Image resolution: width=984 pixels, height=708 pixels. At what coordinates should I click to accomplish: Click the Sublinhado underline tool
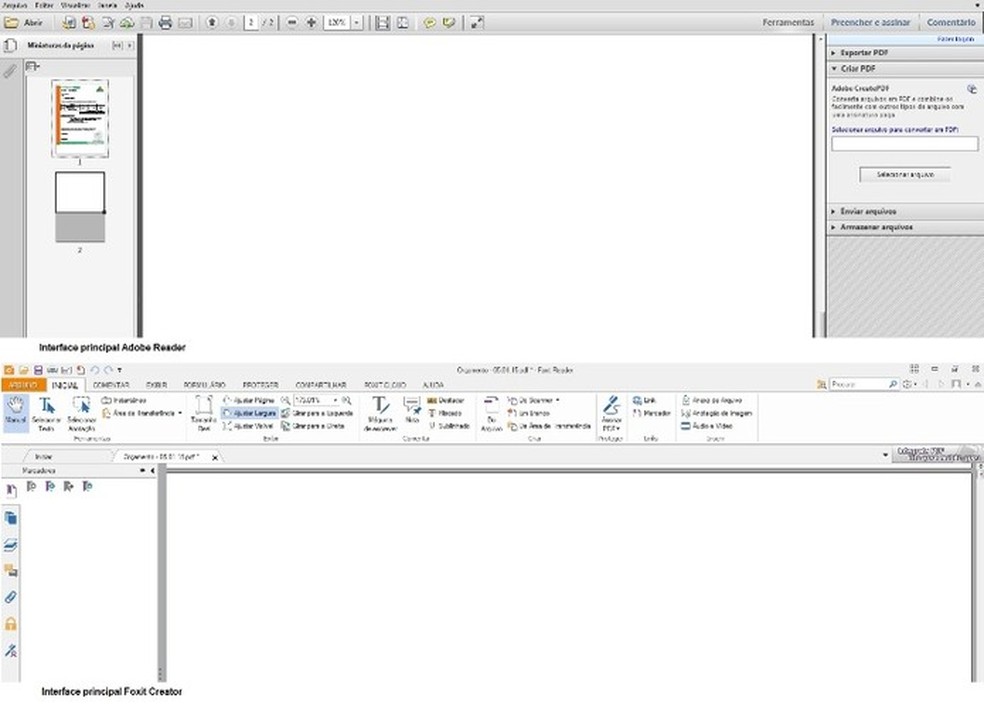tap(449, 426)
